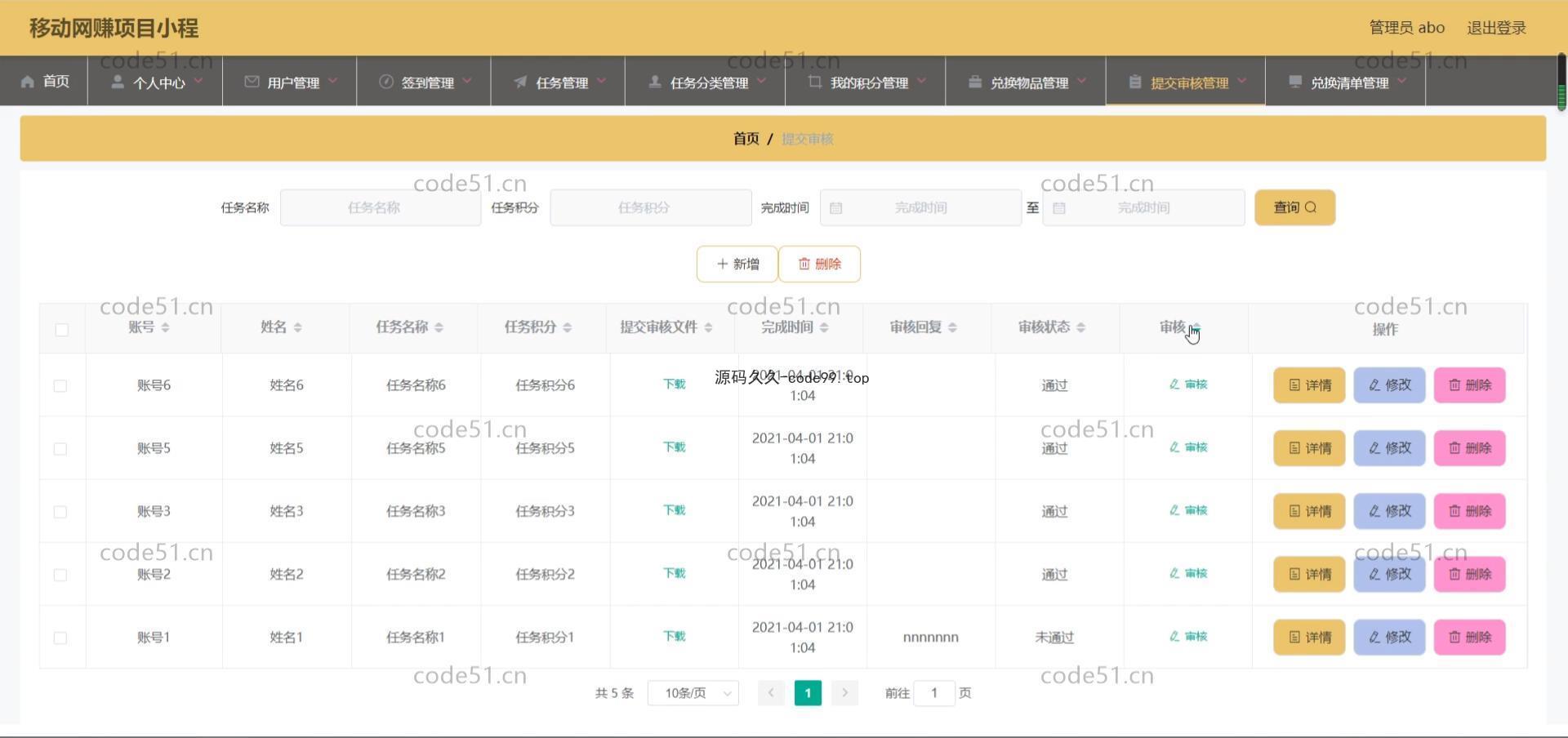The height and width of the screenshot is (738, 1568).
Task: Sort table by 提交审核文件 column arrows
Action: pos(708,327)
